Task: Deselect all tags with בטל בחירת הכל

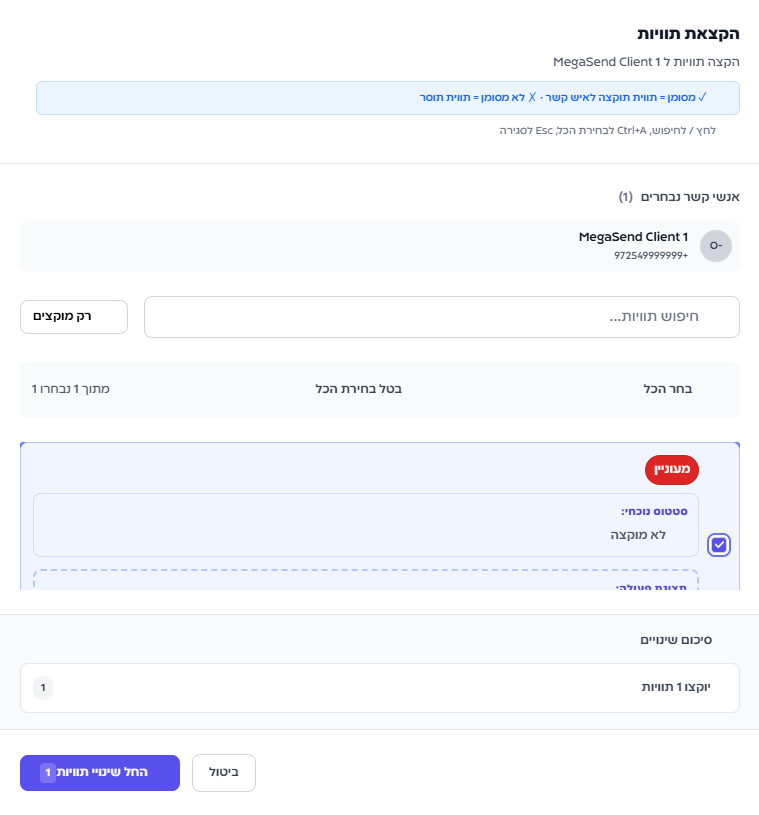Action: tap(358, 389)
